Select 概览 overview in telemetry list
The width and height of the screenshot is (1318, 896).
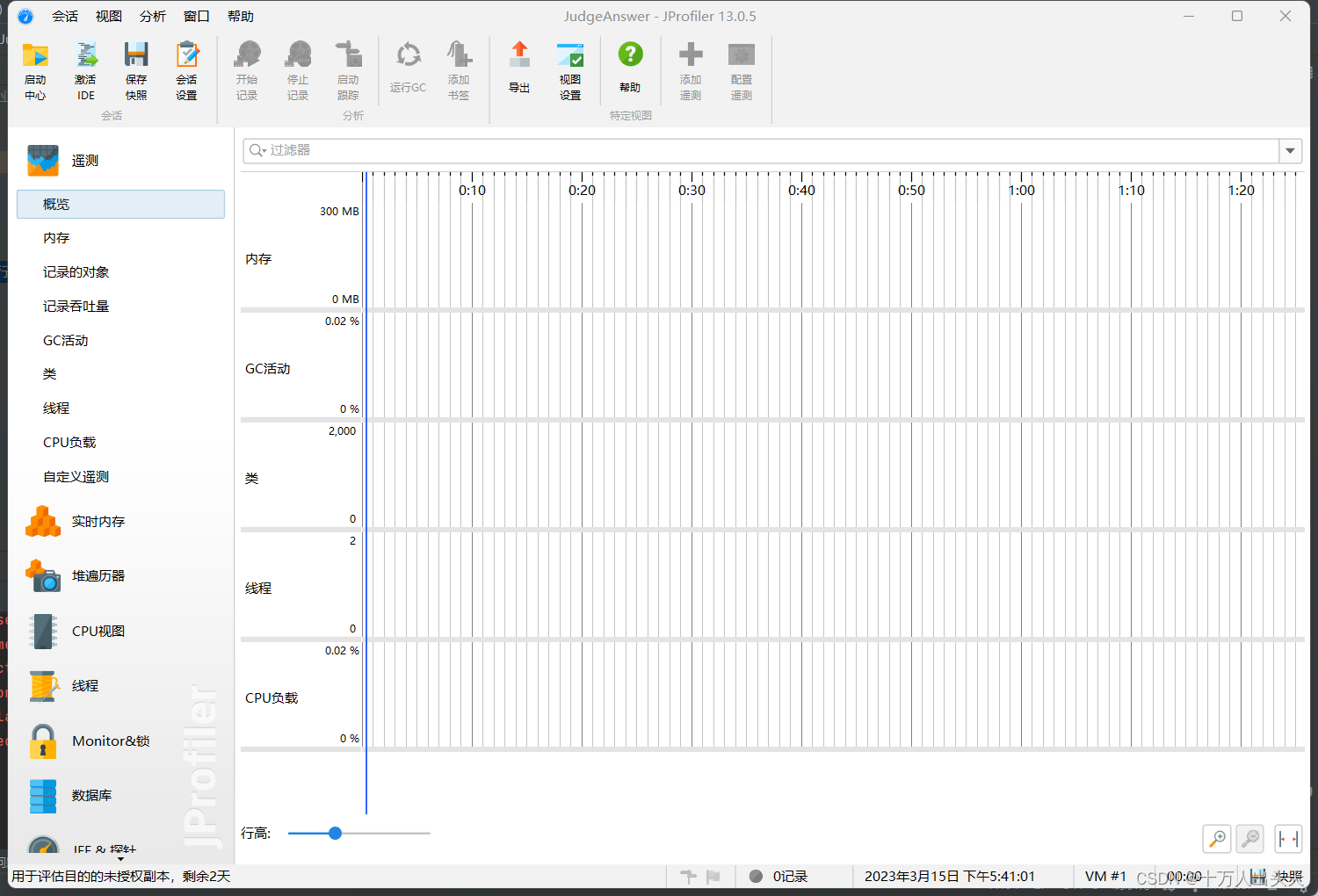click(120, 204)
